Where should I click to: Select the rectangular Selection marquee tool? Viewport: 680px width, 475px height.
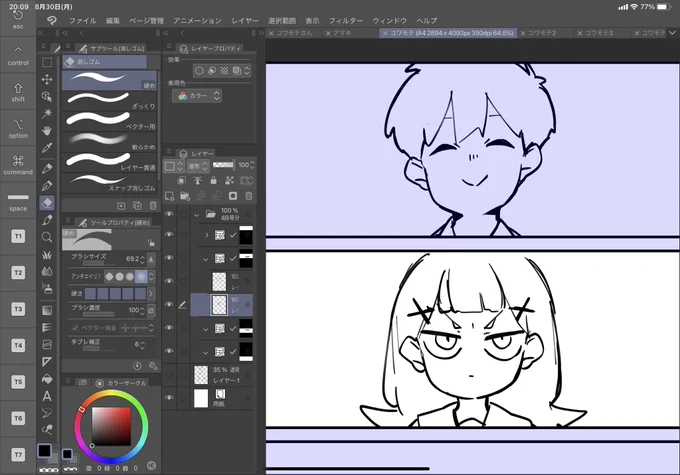point(47,62)
